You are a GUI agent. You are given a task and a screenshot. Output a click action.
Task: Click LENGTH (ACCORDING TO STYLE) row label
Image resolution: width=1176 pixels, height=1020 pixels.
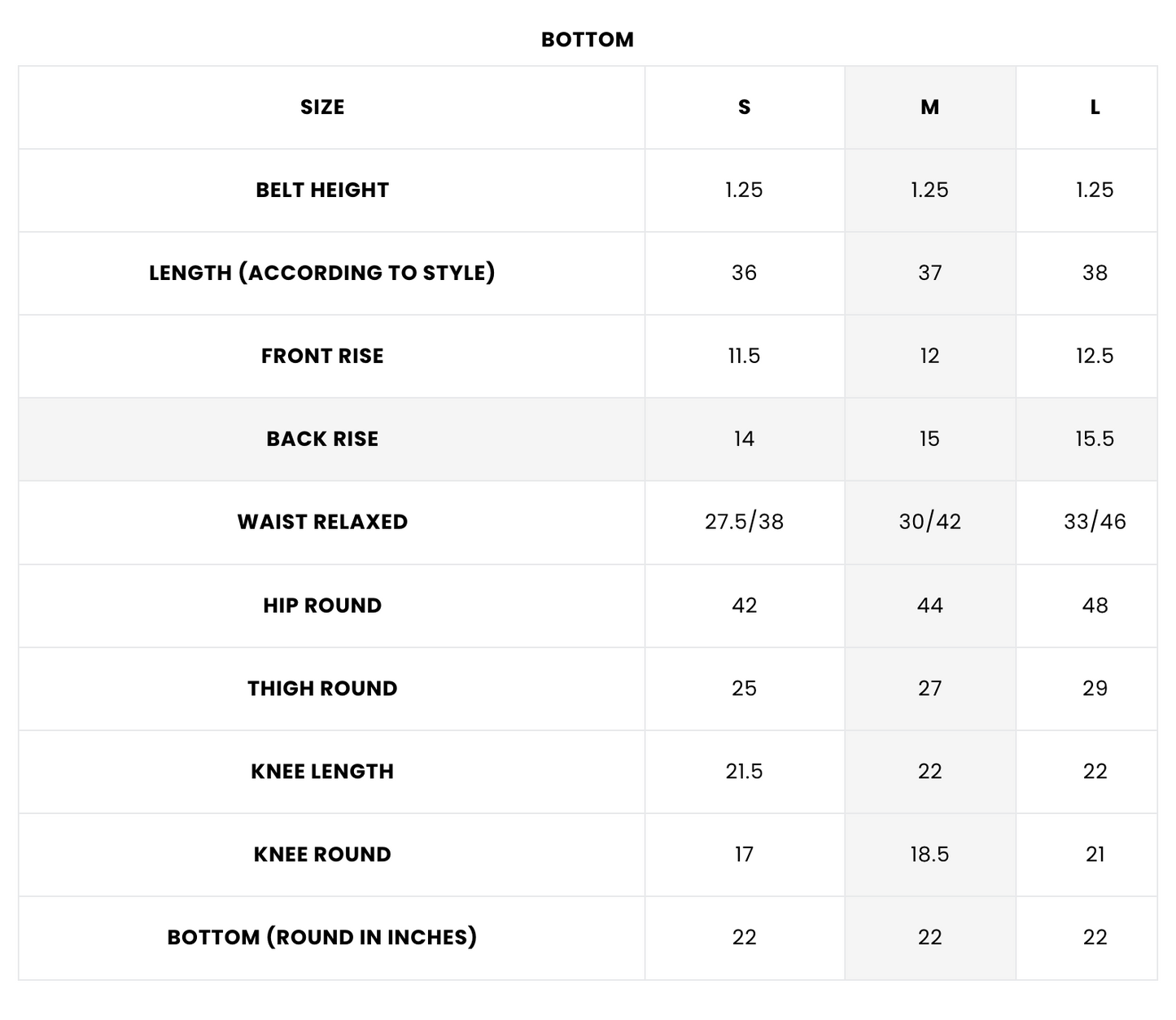tap(322, 274)
